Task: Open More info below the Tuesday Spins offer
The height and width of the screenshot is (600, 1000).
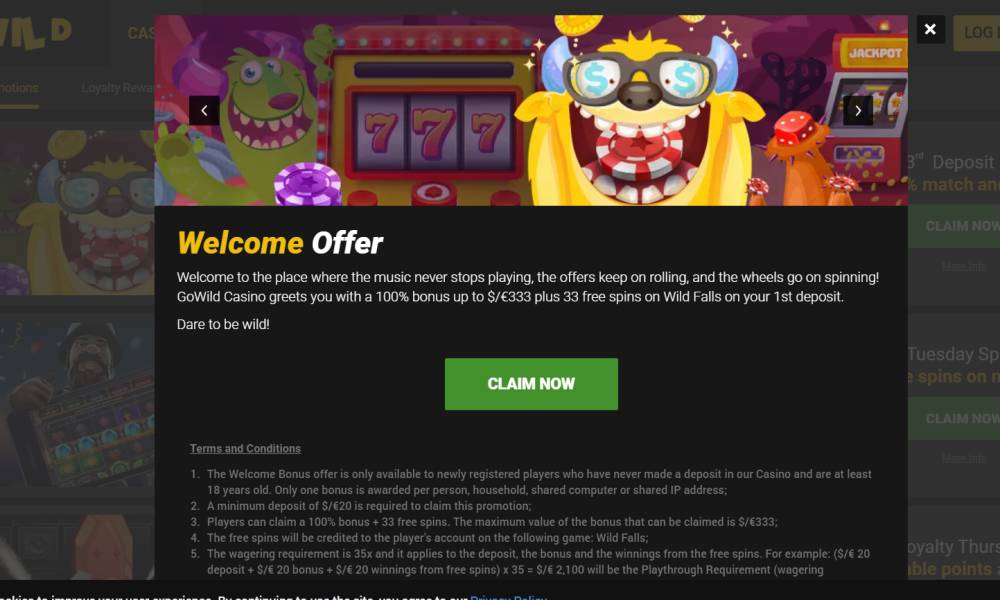Action: (964, 458)
